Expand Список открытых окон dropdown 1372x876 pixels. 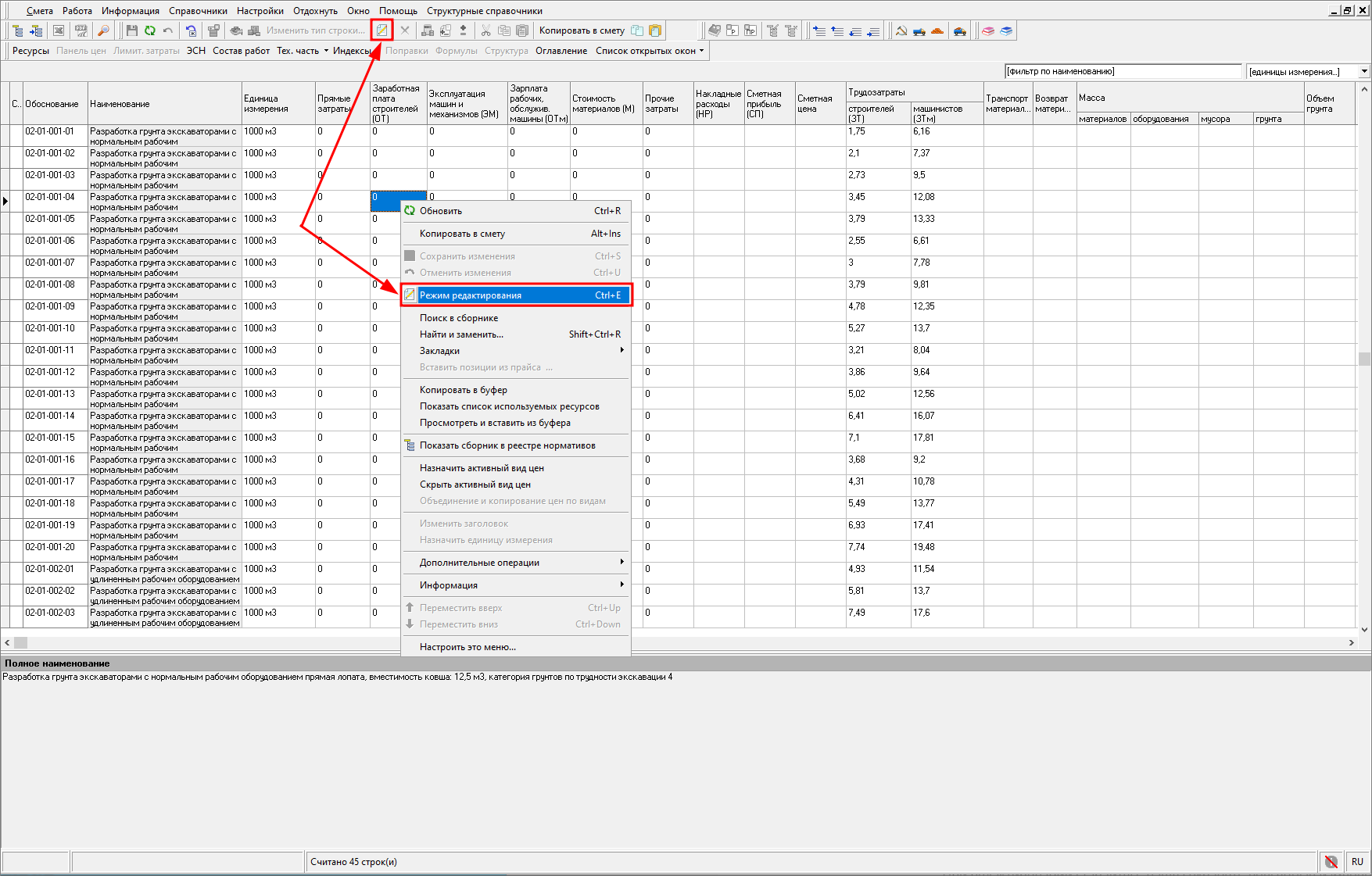(x=701, y=51)
